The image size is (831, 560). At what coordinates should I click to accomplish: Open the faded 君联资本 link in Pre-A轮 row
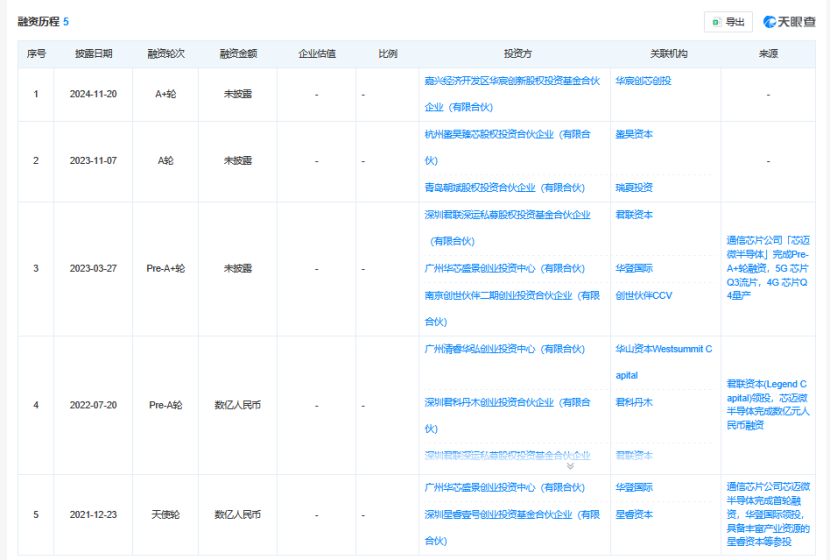pyautogui.click(x=634, y=455)
